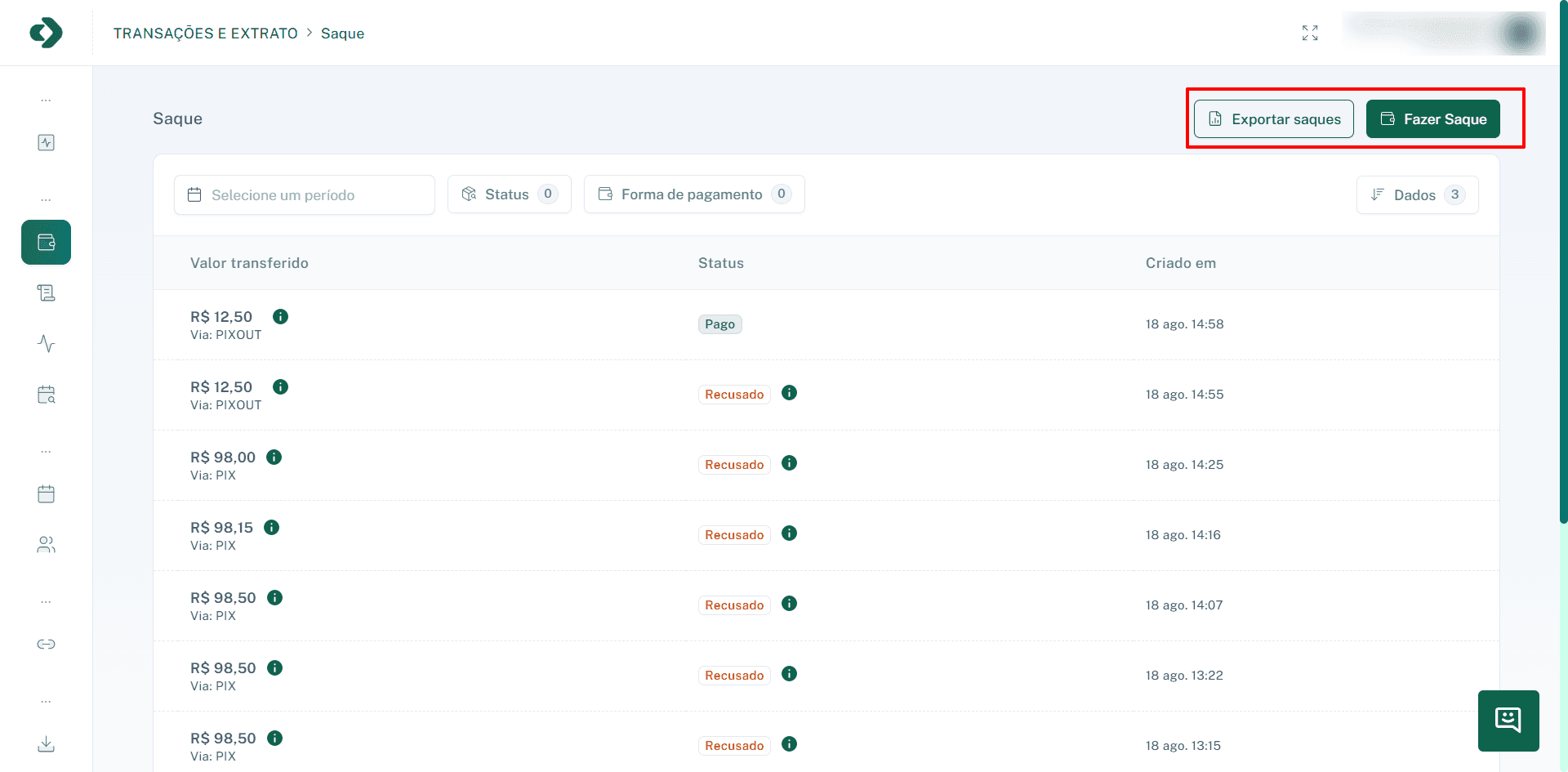Open the fullscreen expand icon in the header

click(x=1310, y=33)
